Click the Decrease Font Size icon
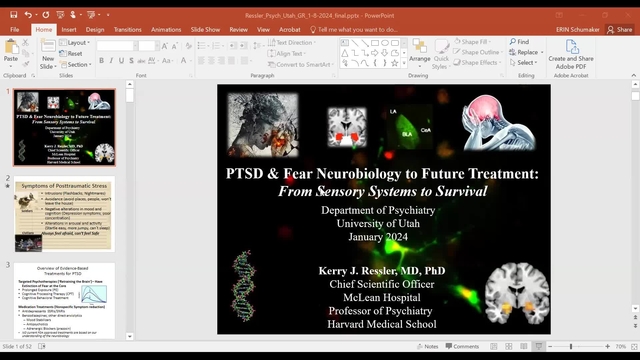 click(175, 46)
